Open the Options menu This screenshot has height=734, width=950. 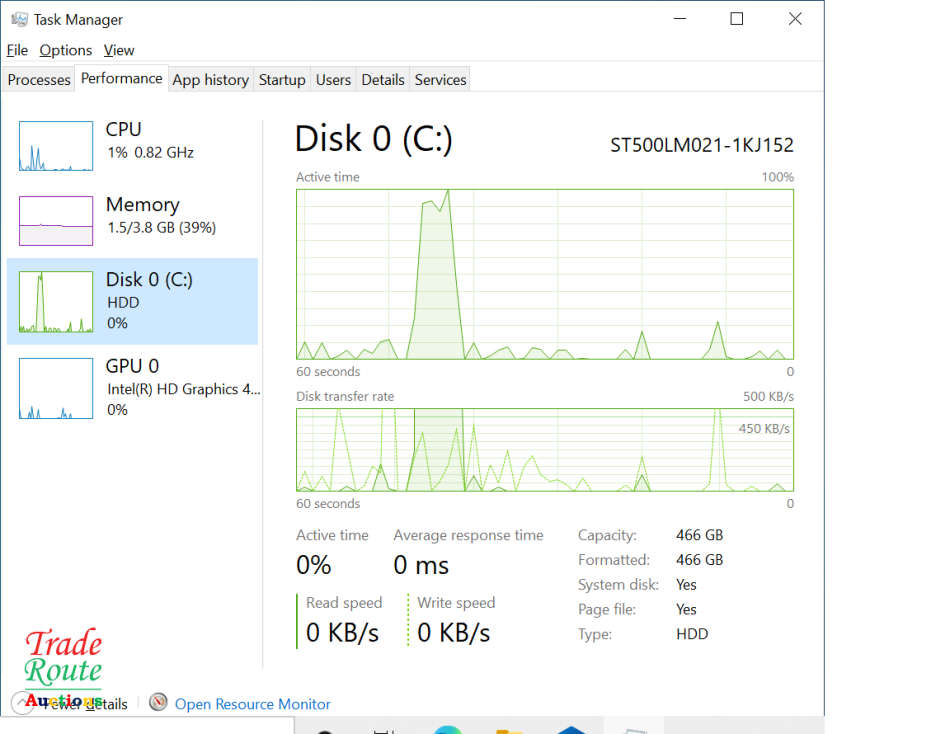pos(66,50)
